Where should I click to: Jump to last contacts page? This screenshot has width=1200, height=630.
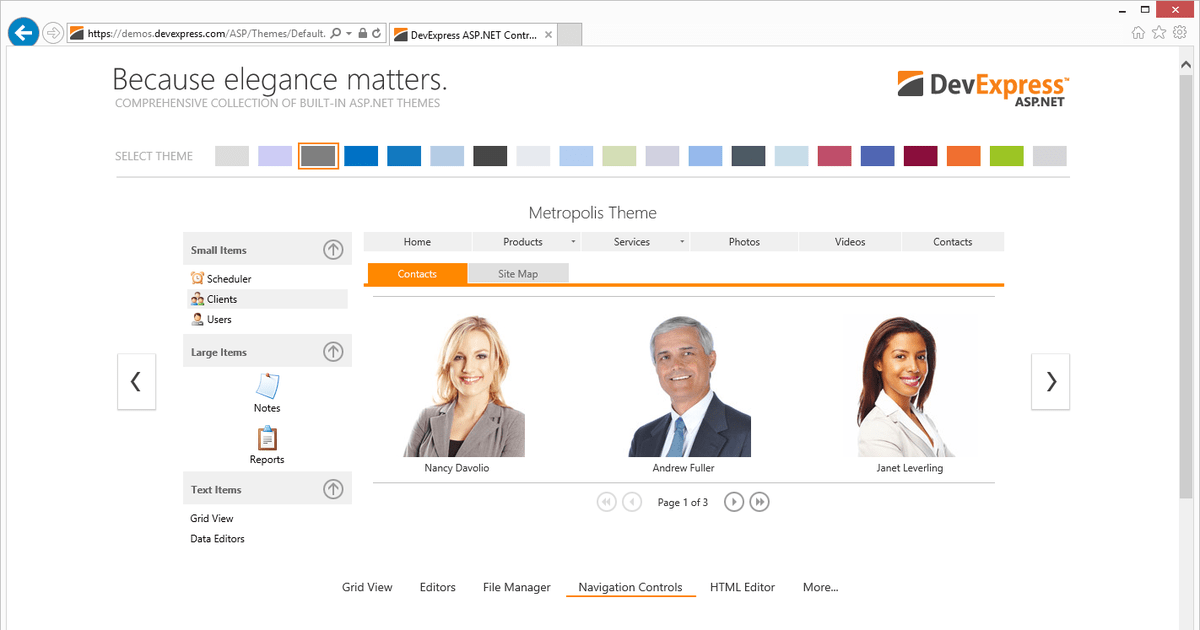coord(759,501)
